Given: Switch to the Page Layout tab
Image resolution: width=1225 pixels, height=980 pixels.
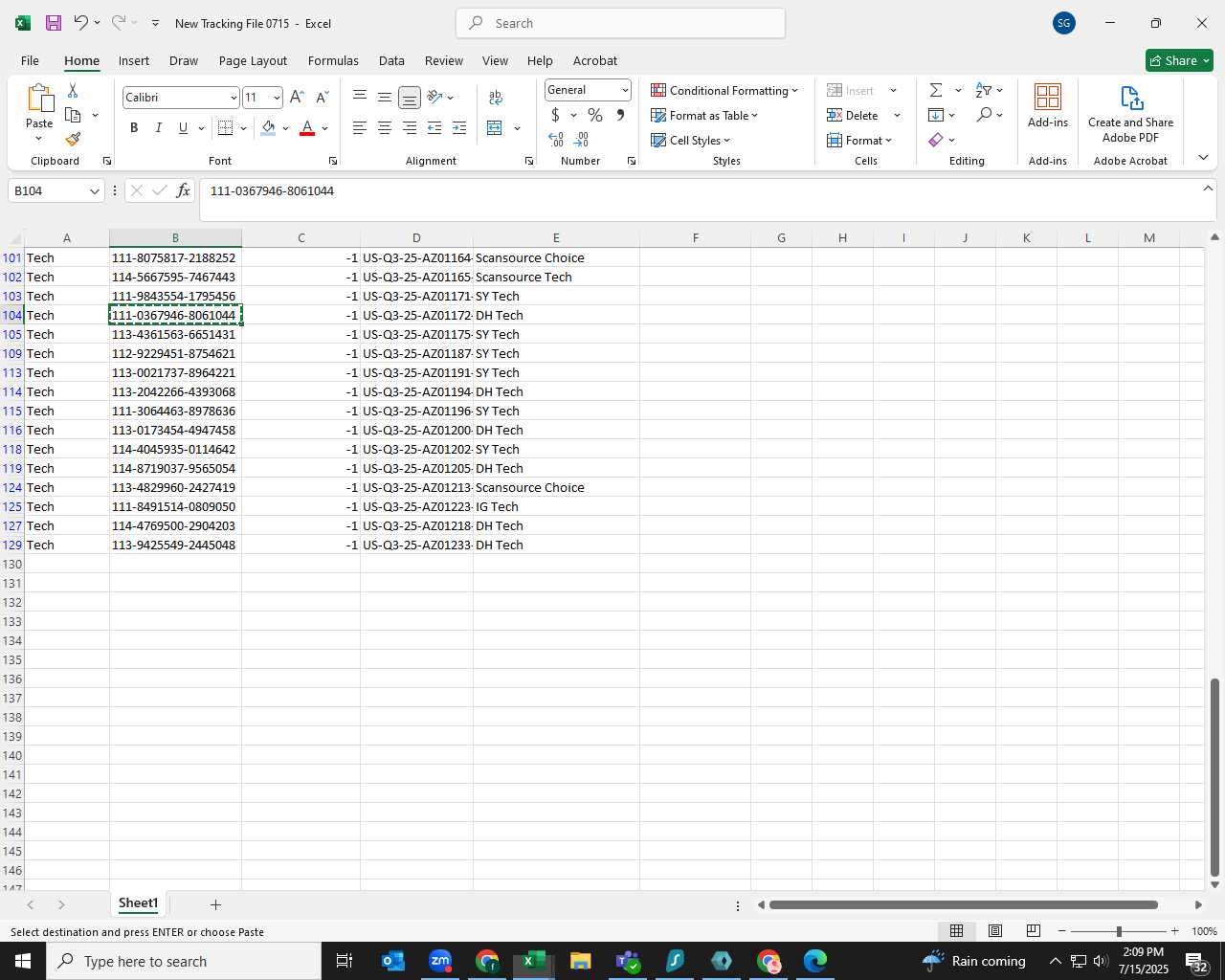Looking at the screenshot, I should coord(253,60).
